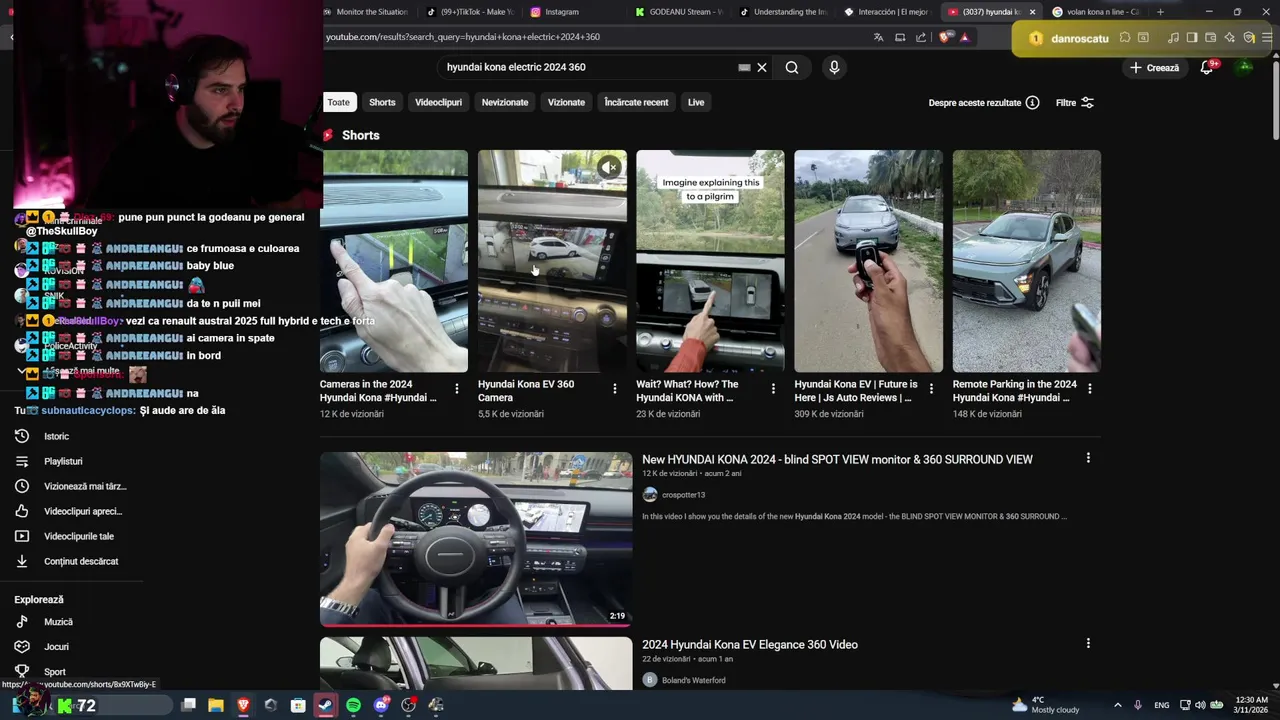Image resolution: width=1280 pixels, height=720 pixels.
Task: Open the browser hamburger menu
Action: point(1267,38)
